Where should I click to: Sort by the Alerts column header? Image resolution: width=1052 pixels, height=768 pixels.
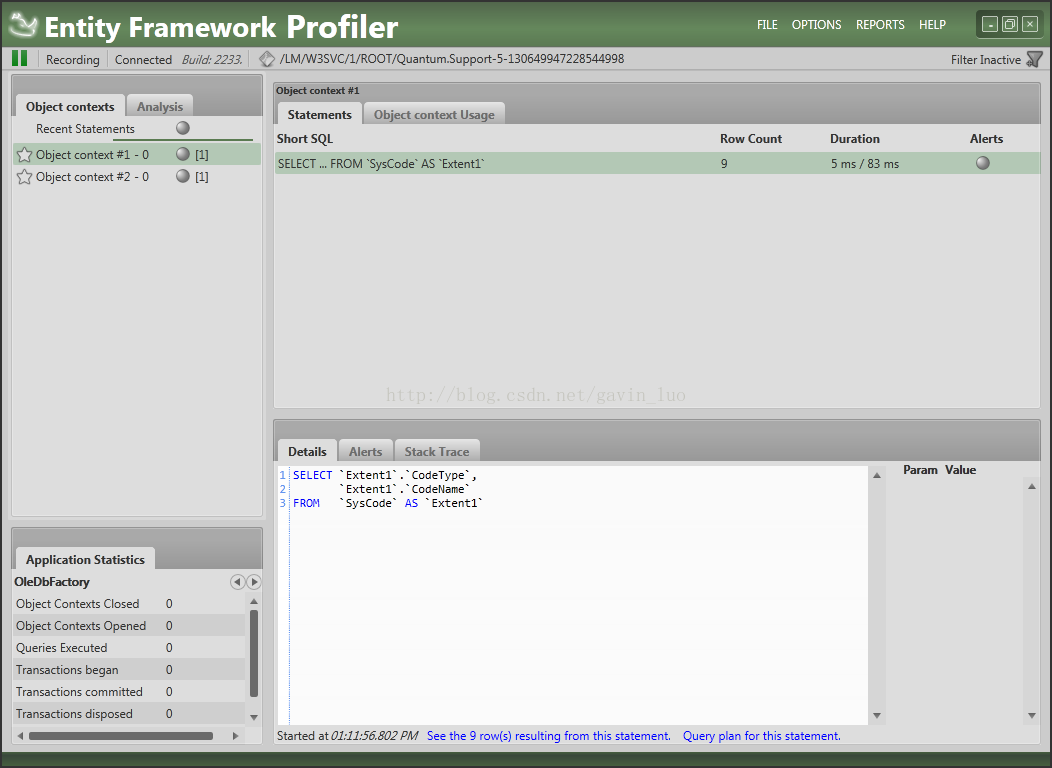pyautogui.click(x=986, y=139)
